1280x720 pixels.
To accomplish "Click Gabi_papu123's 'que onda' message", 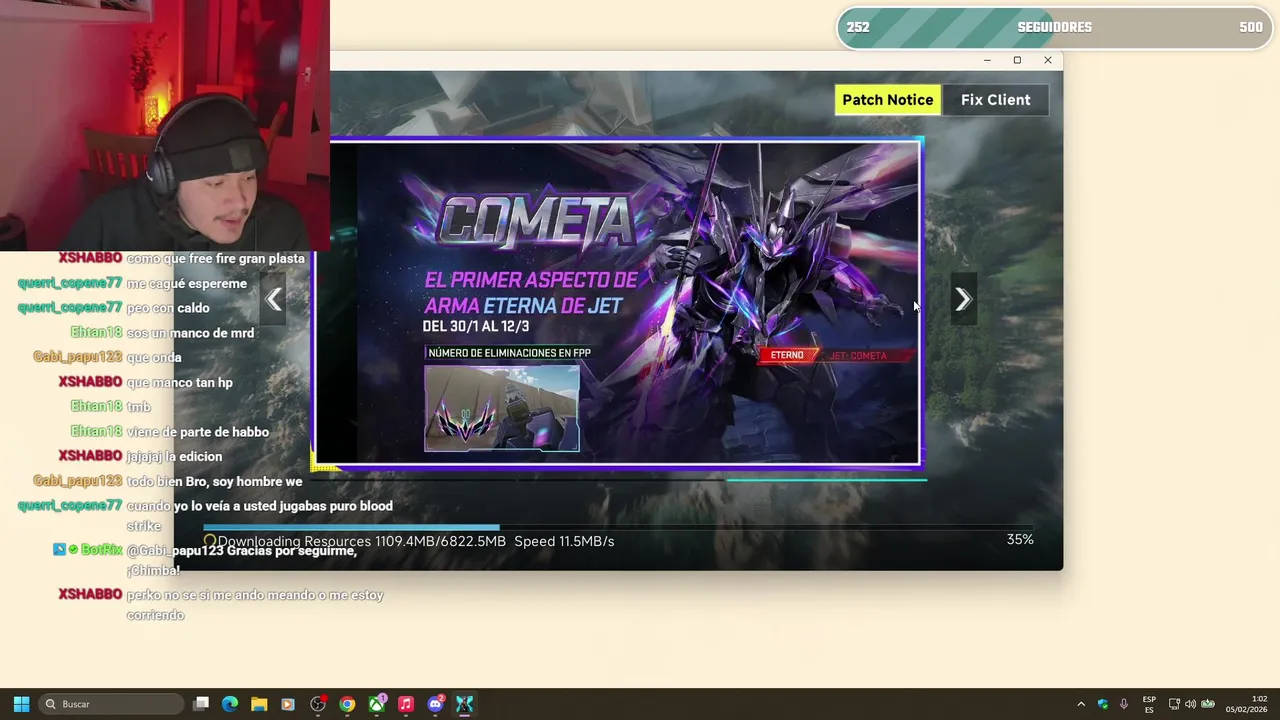I will point(153,357).
